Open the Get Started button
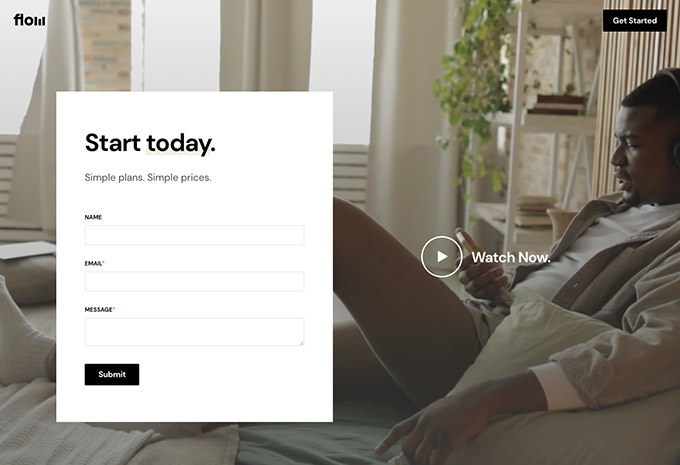The height and width of the screenshot is (465, 680). (634, 20)
